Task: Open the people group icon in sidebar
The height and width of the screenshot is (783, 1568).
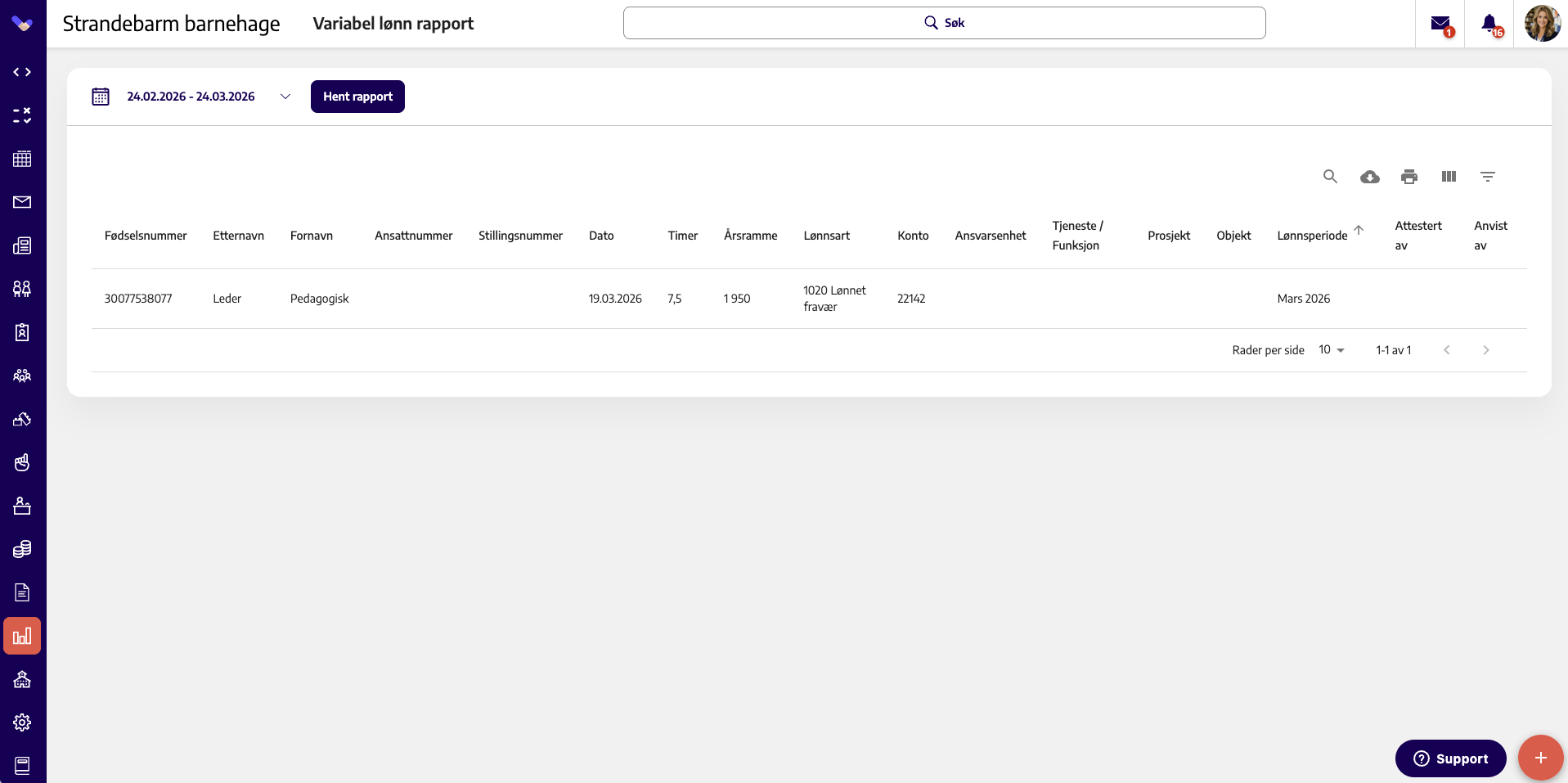Action: click(x=22, y=376)
